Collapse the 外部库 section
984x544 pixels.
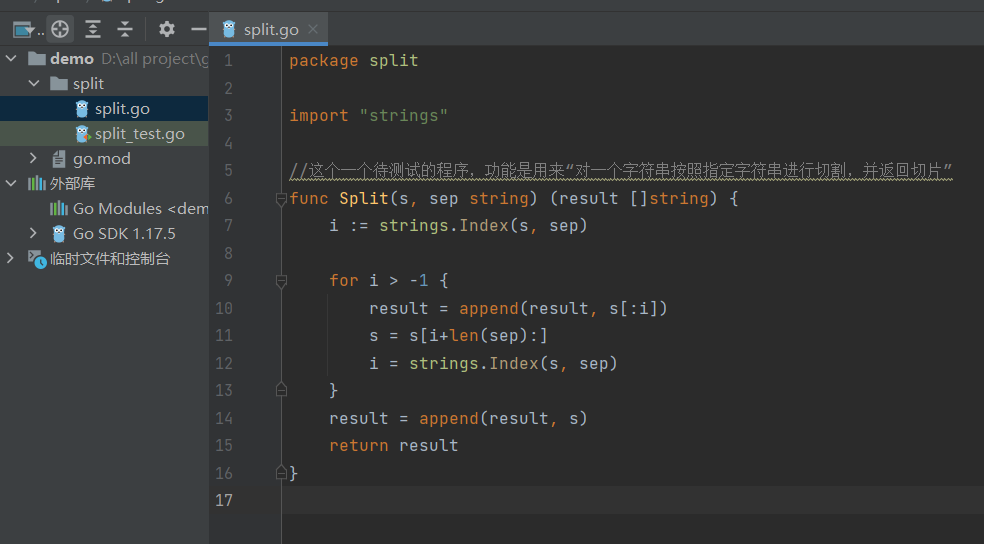click(12, 184)
